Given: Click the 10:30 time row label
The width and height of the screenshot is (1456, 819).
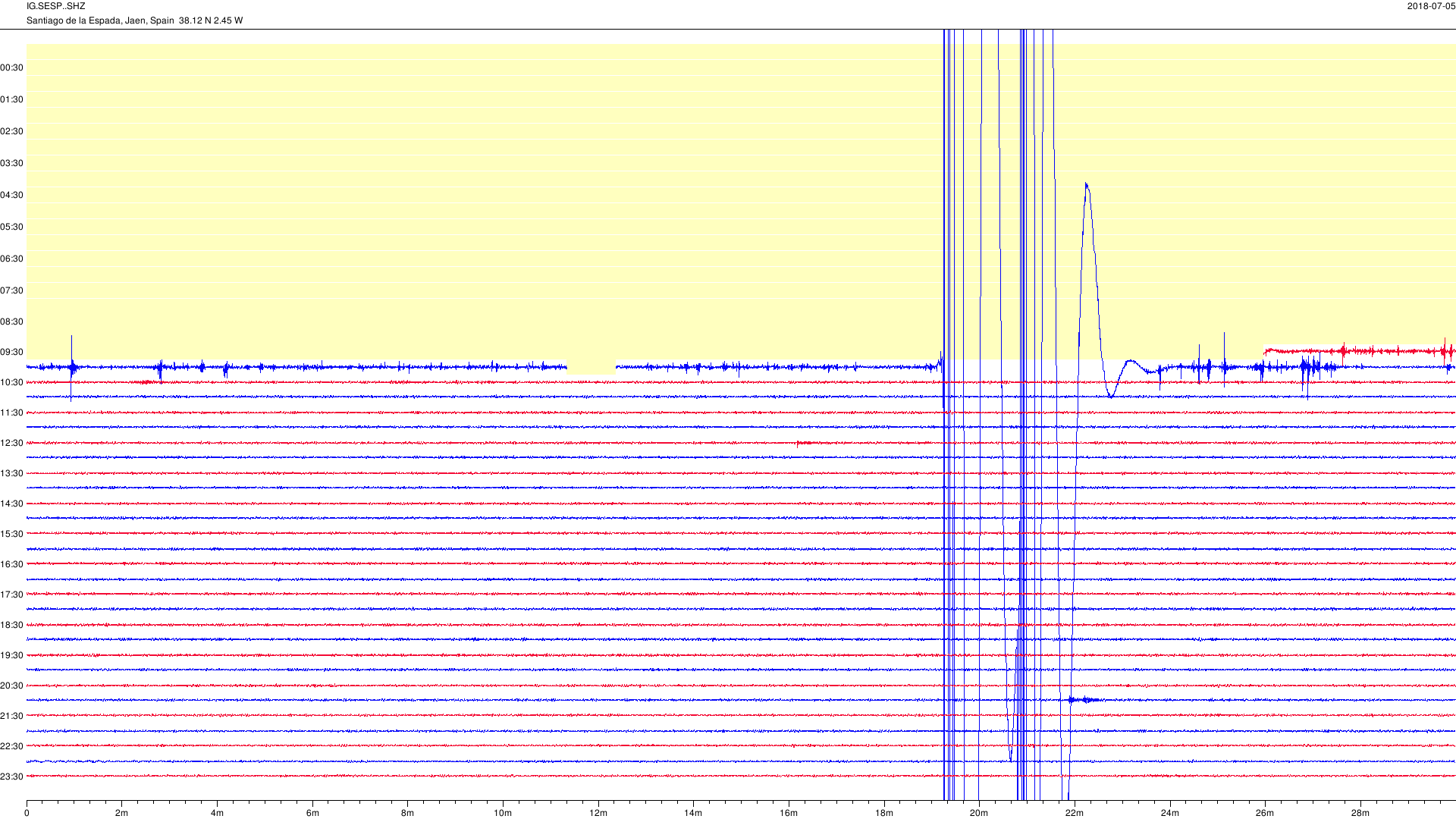Looking at the screenshot, I should click(11, 382).
